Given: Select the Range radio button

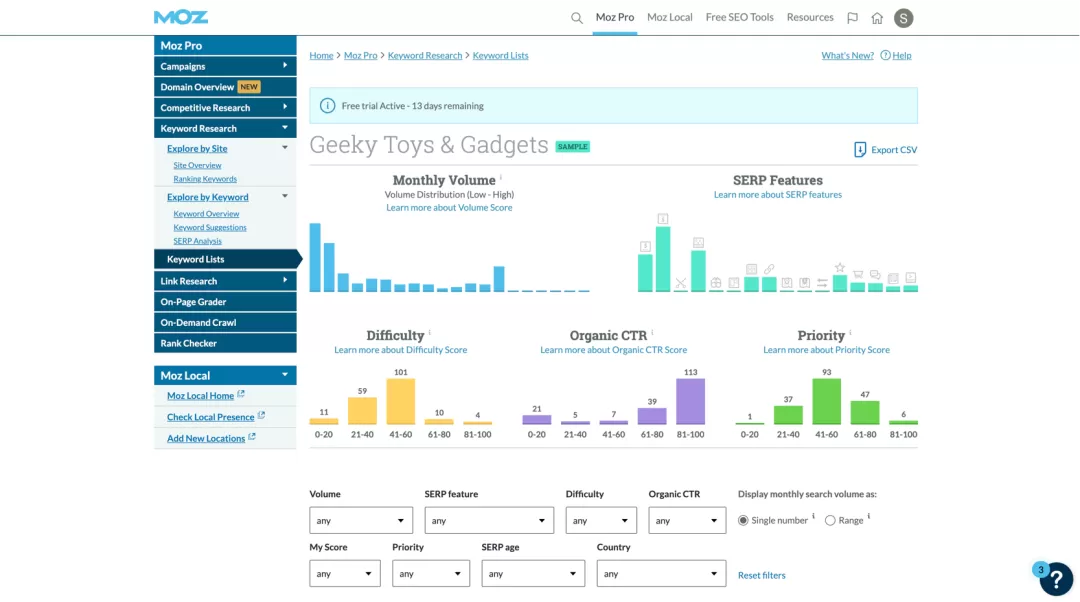Looking at the screenshot, I should [830, 521].
